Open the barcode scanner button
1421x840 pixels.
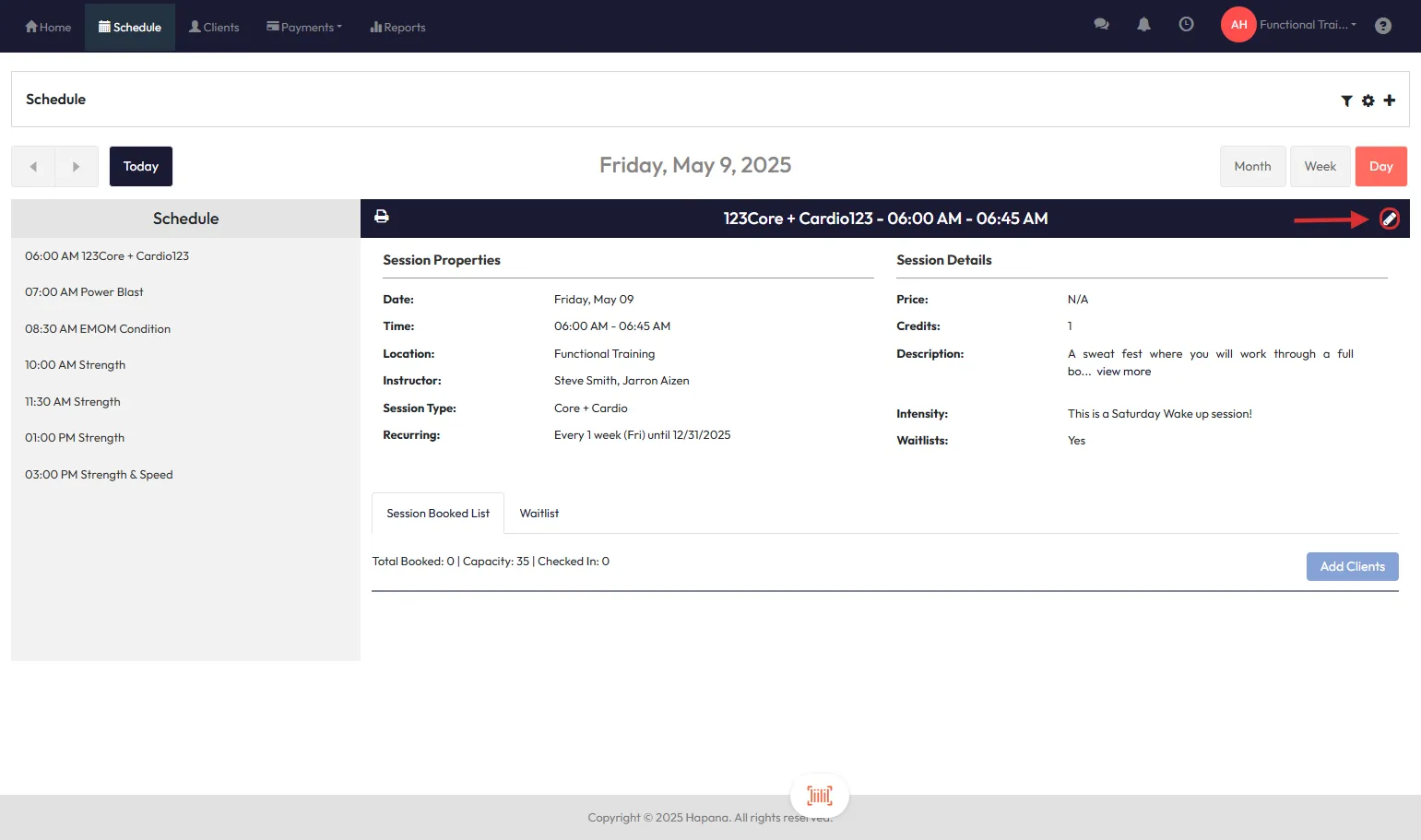(x=819, y=796)
